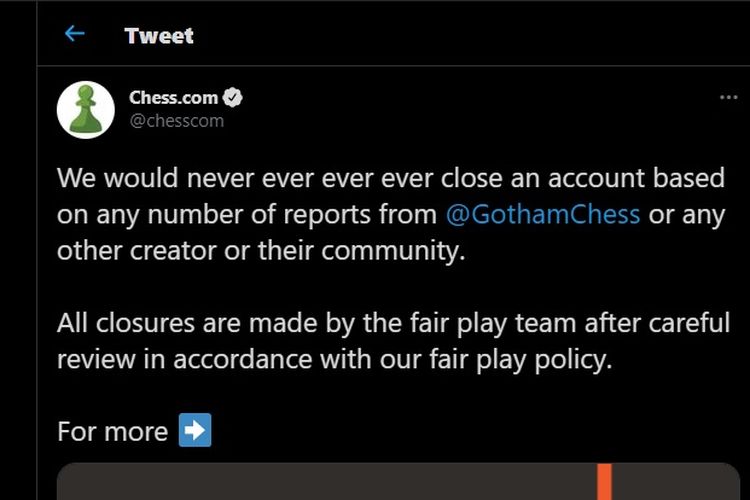Viewport: 750px width, 500px height.
Task: Click the 'For more' text
Action: (112, 431)
